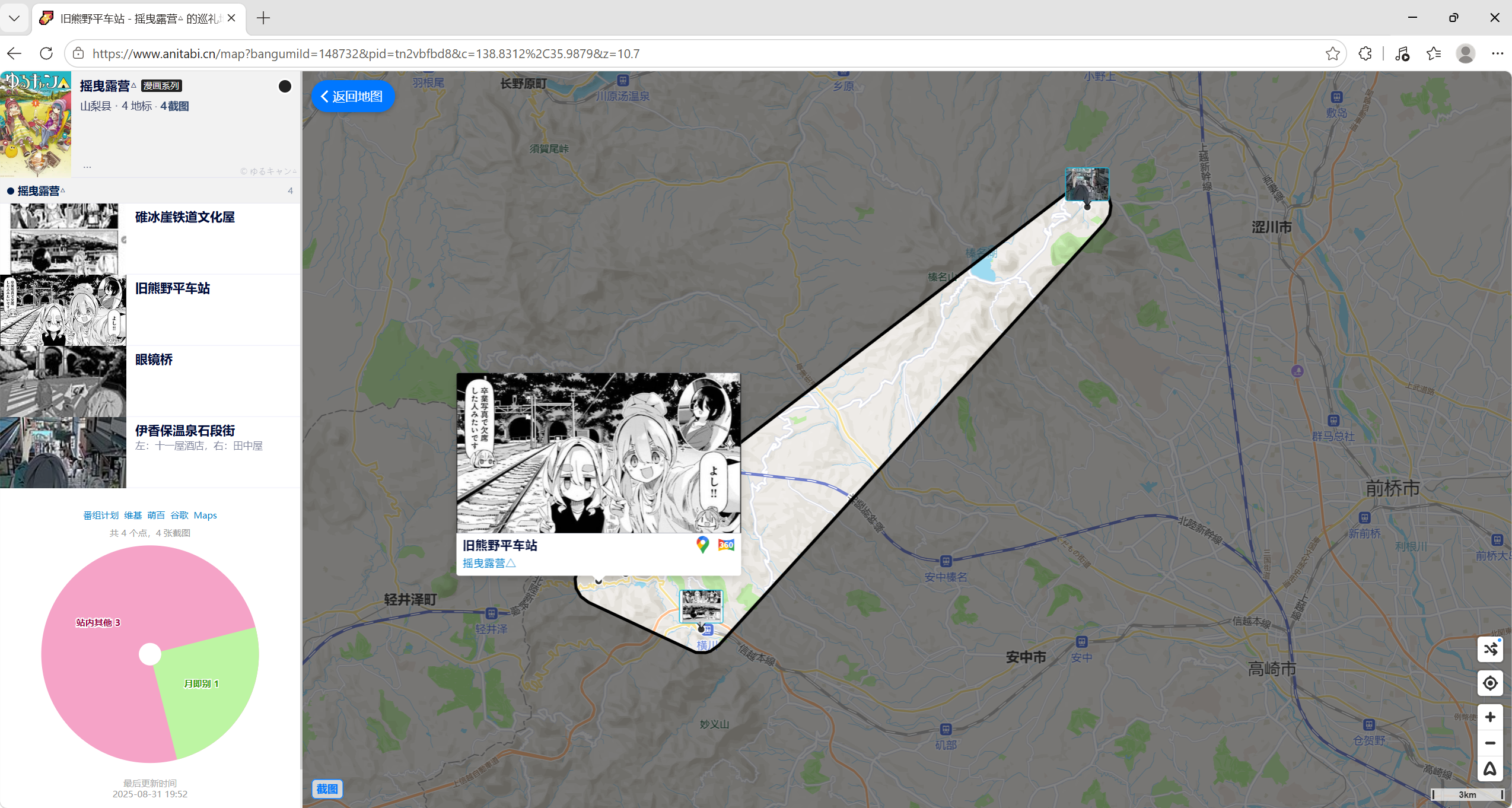Image resolution: width=1512 pixels, height=808 pixels.
Task: Open the 眼镜桥 thumbnail
Action: [63, 381]
